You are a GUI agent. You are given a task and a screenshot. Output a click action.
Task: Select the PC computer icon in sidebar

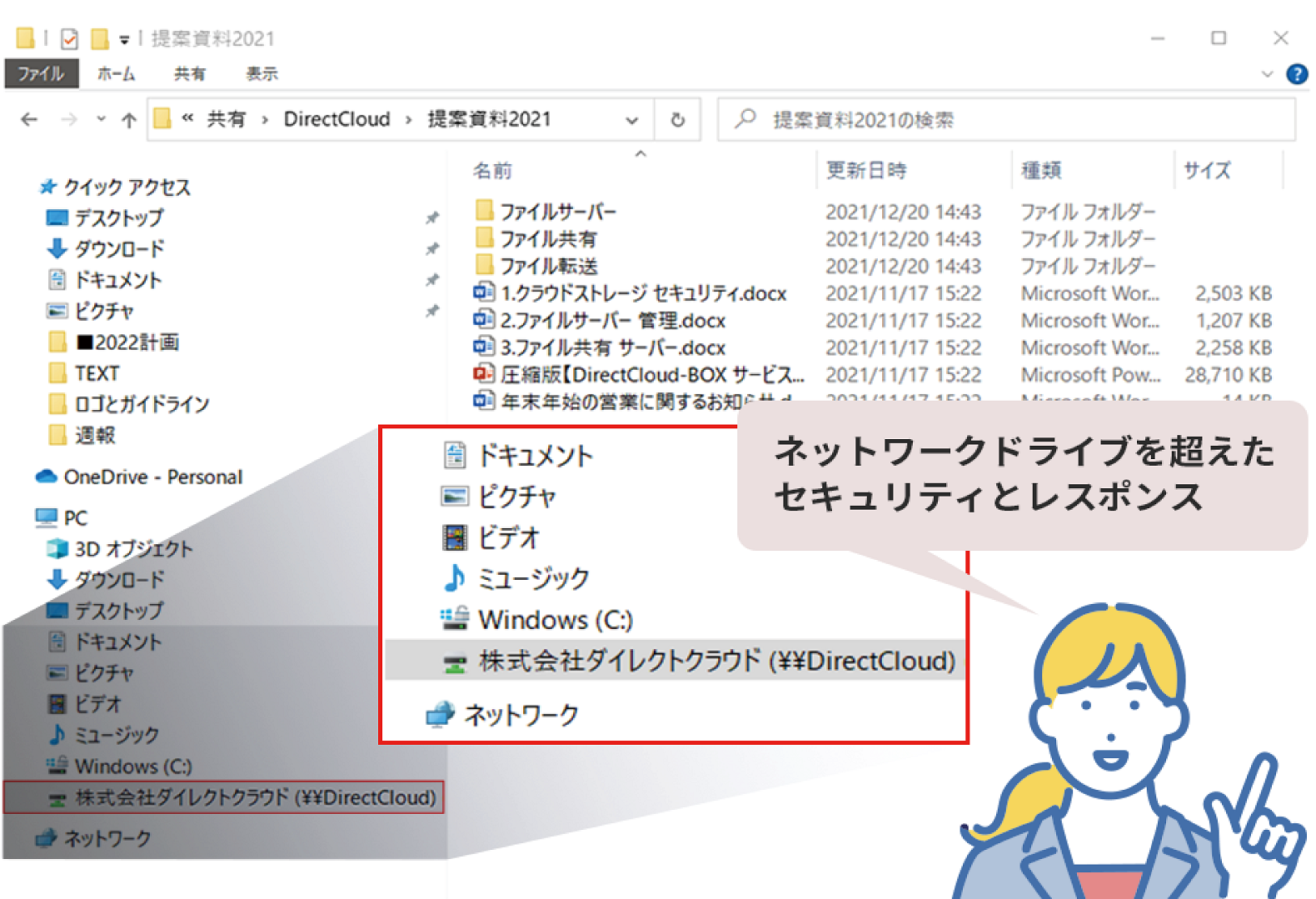[x=47, y=517]
